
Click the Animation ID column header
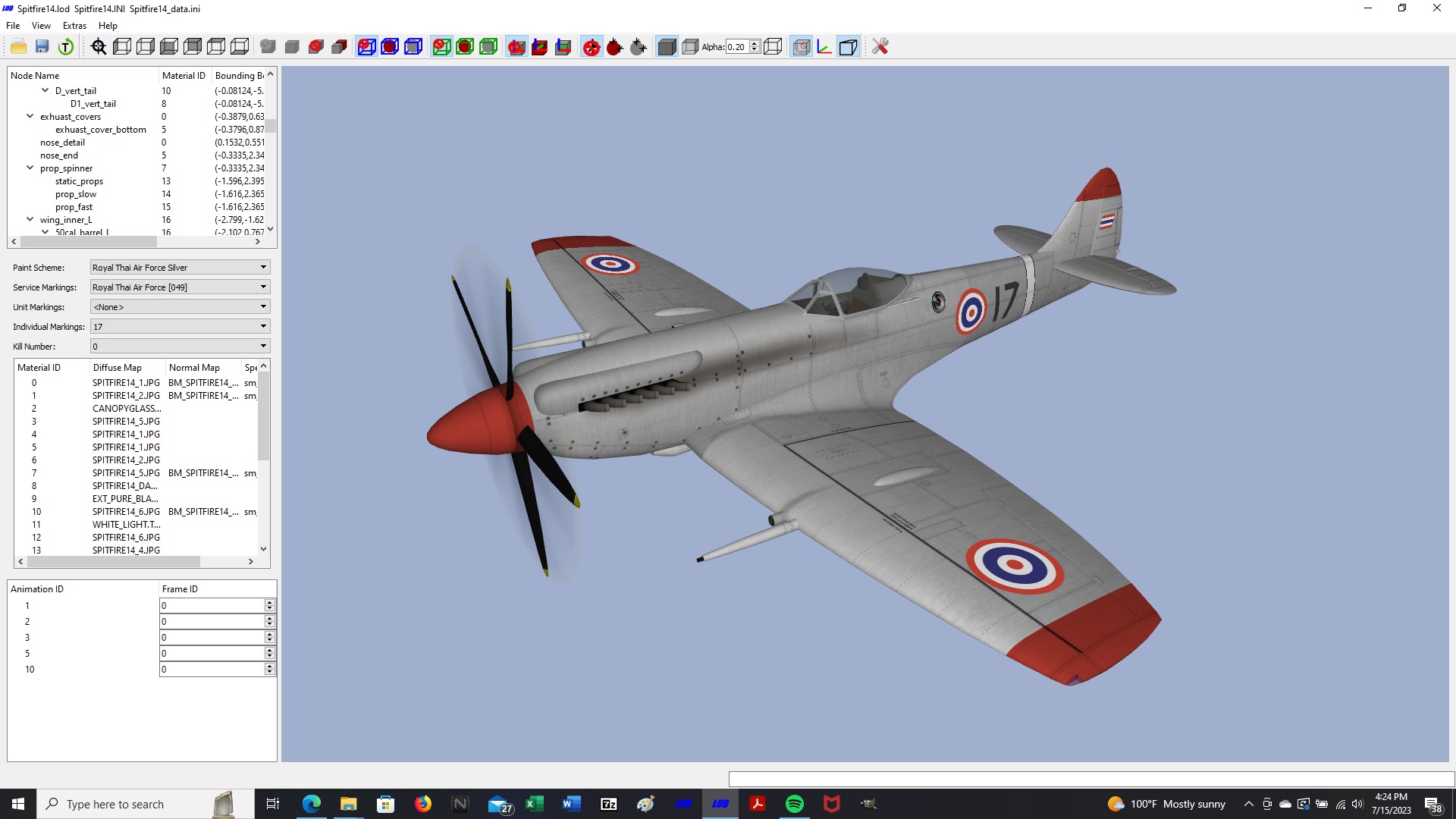83,589
